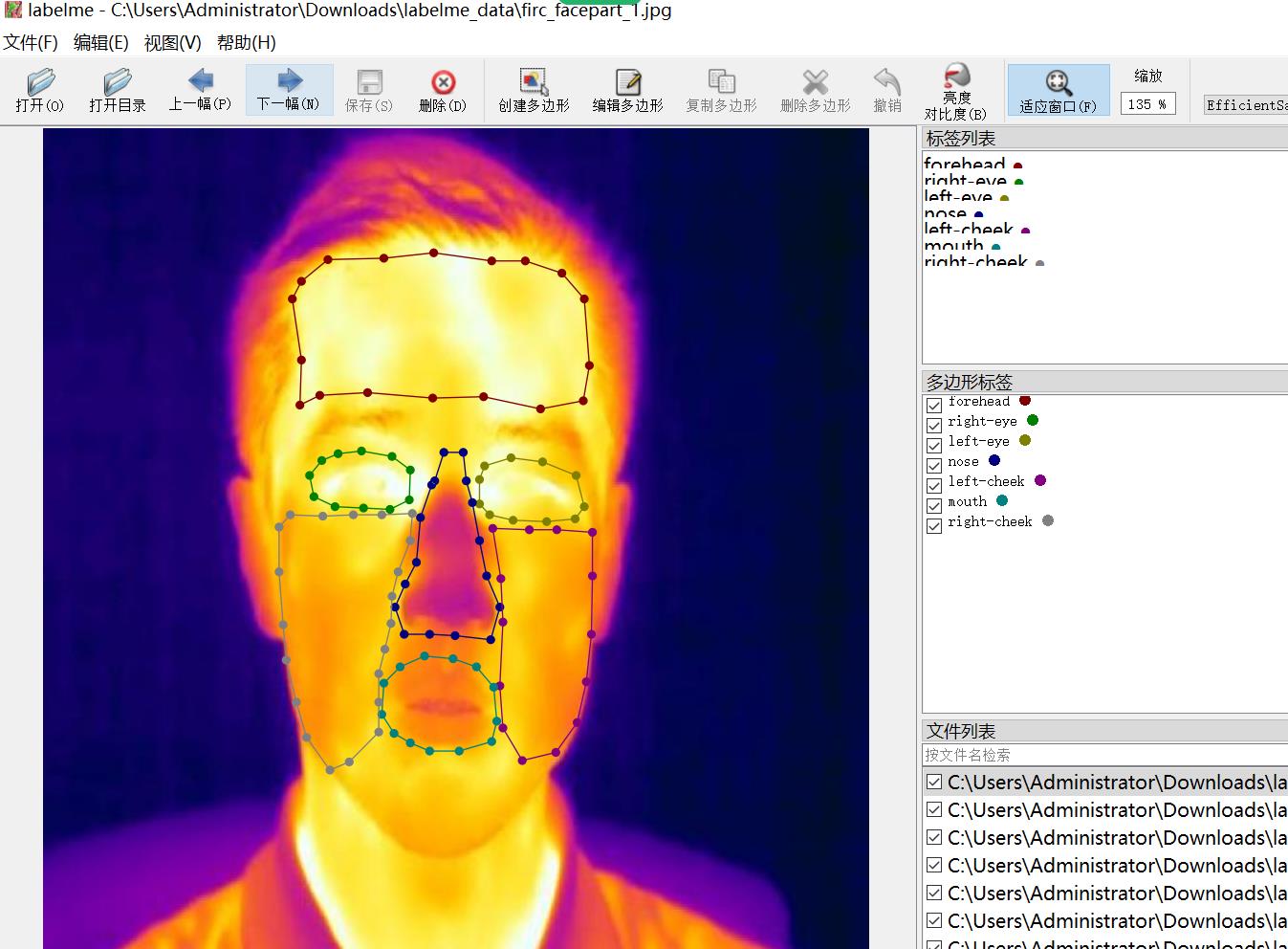
Task: Click the Open Directory (打开目录) icon
Action: (117, 91)
